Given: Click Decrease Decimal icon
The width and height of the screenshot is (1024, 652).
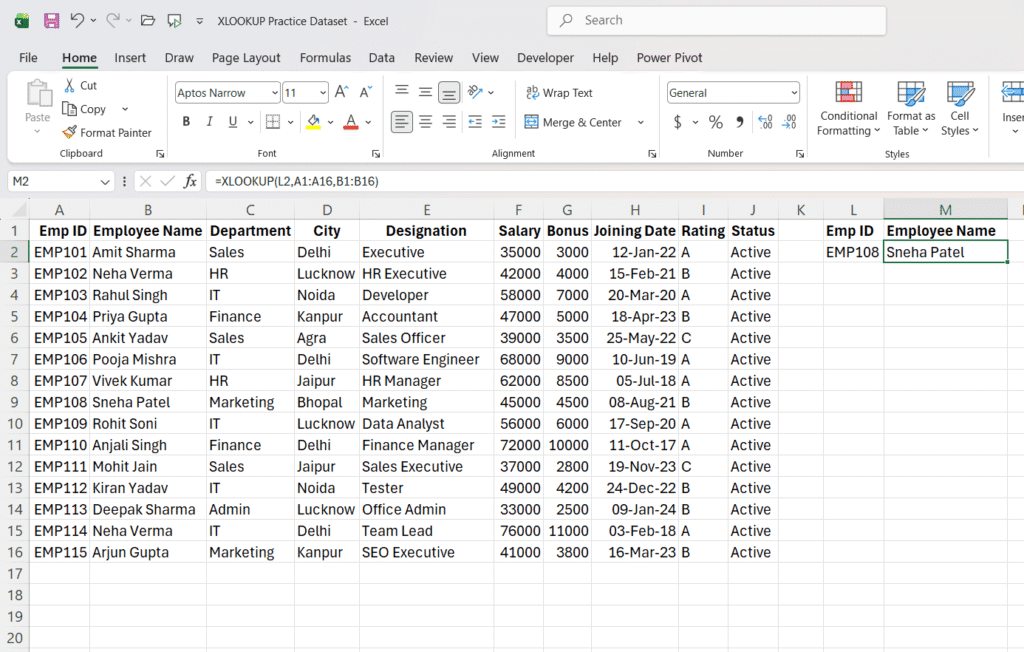Looking at the screenshot, I should coord(789,122).
